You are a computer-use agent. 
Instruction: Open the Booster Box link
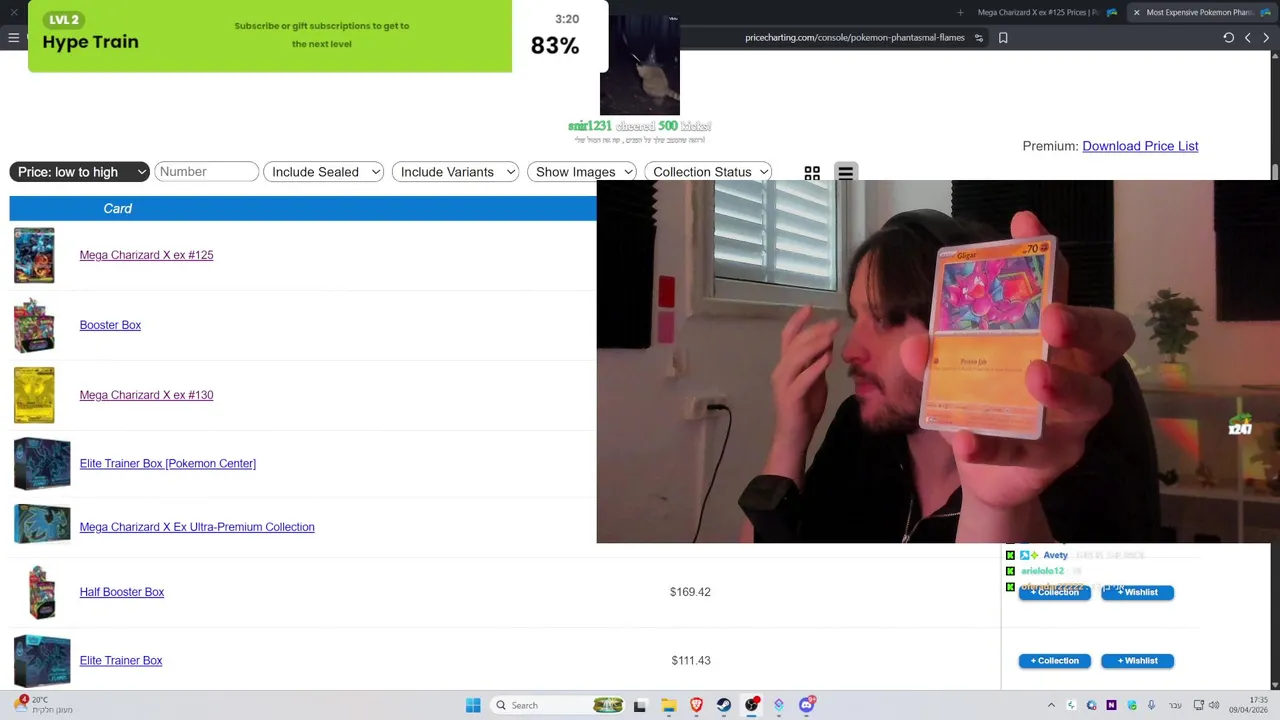(110, 325)
